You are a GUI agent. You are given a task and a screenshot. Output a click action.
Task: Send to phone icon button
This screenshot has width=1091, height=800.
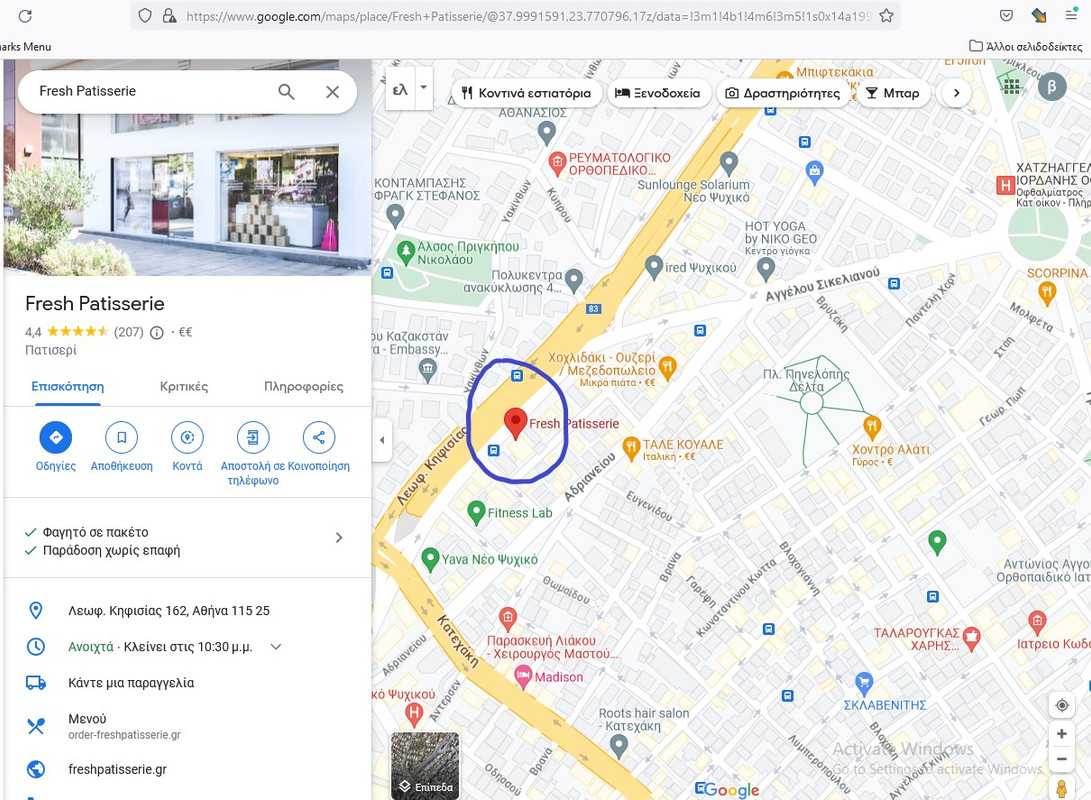click(253, 437)
